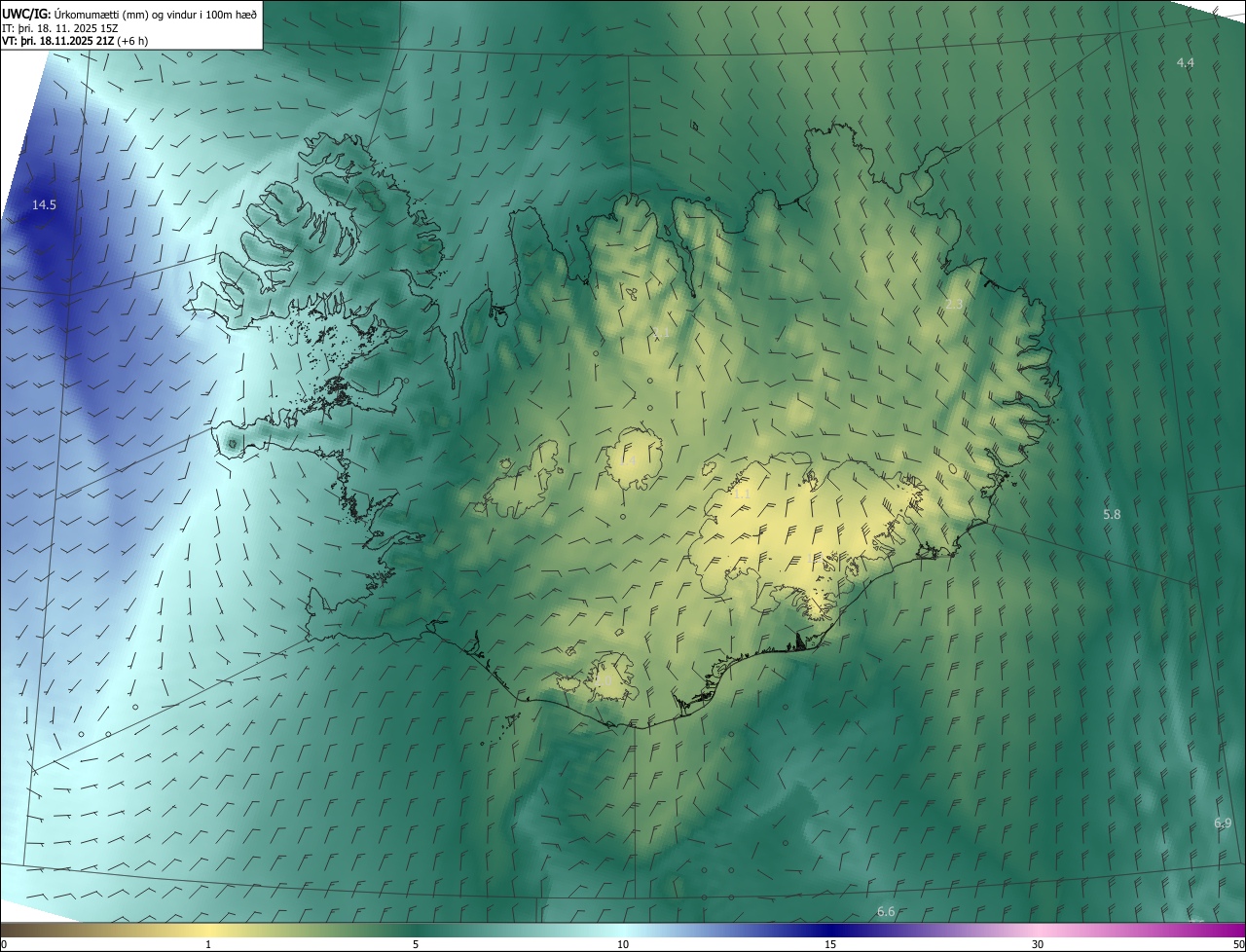Click the 5.8 value label off the east coast
This screenshot has height=952, width=1246.
1112,514
